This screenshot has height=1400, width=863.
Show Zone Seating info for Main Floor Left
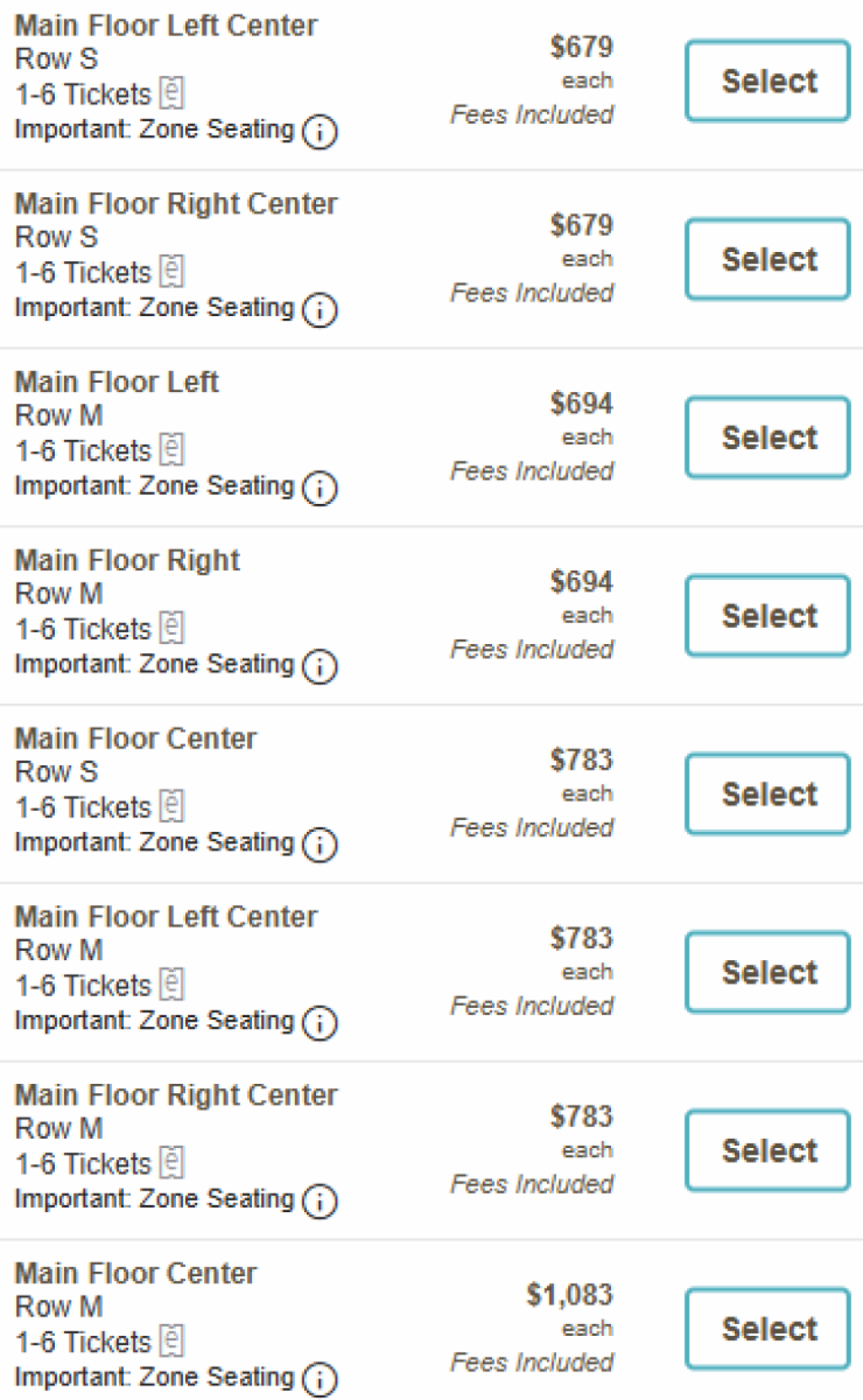coord(319,489)
